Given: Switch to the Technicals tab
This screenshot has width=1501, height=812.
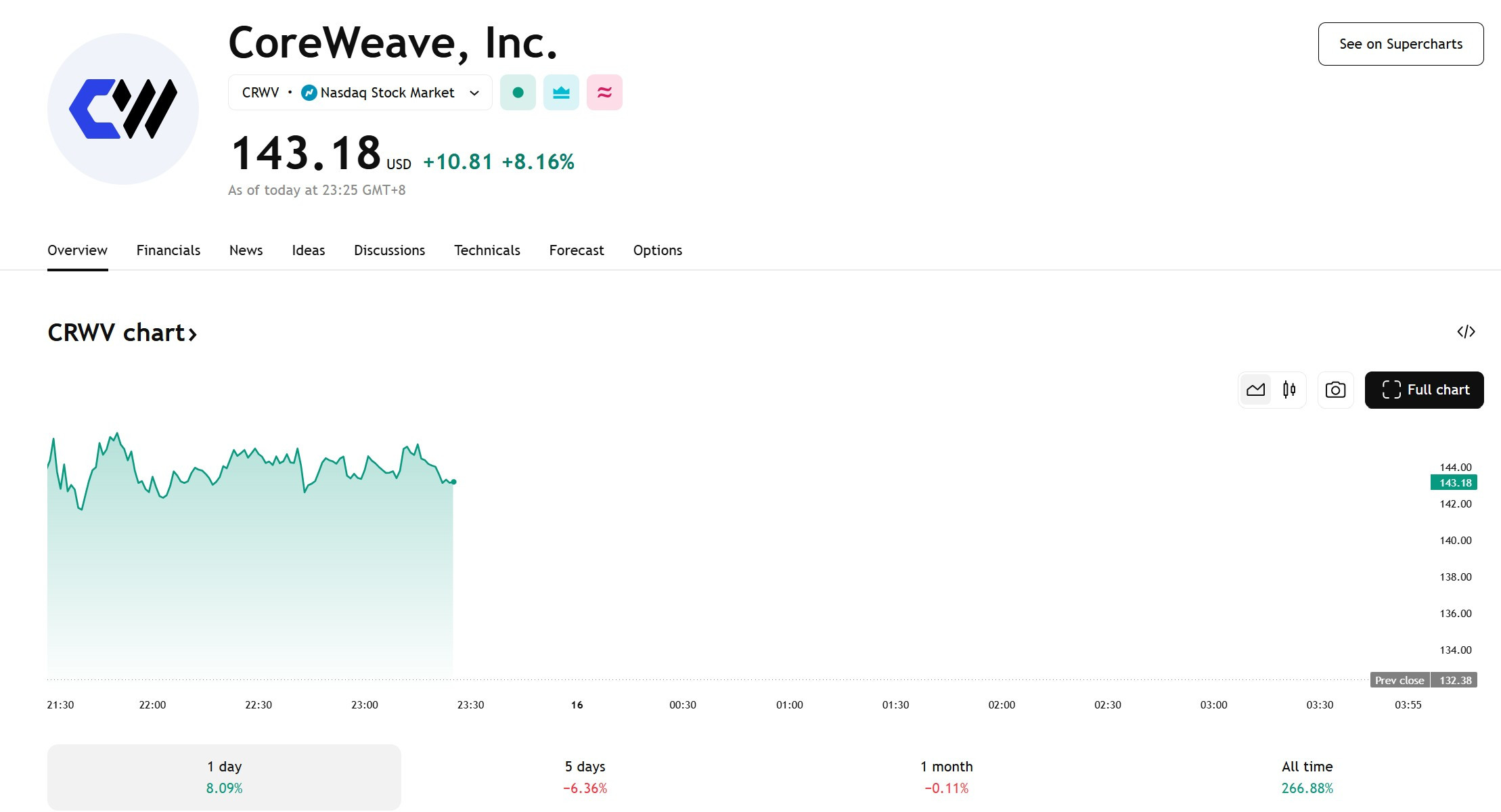Looking at the screenshot, I should point(487,250).
